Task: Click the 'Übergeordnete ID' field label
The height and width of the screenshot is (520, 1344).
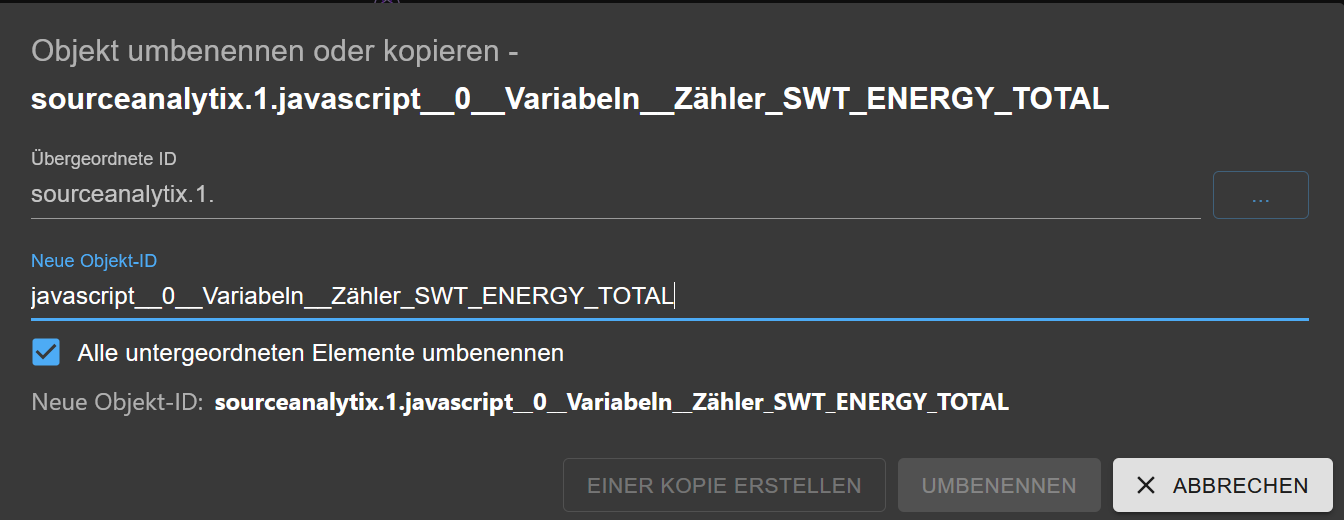Action: pyautogui.click(x=104, y=158)
